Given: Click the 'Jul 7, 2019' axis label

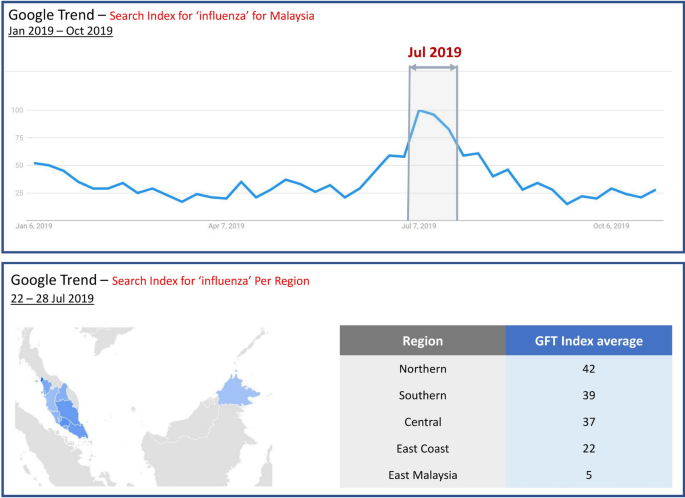Looking at the screenshot, I should [x=419, y=226].
